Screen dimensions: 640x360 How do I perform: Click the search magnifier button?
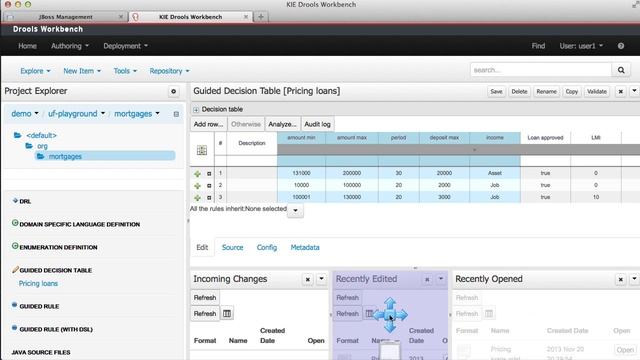pos(621,70)
